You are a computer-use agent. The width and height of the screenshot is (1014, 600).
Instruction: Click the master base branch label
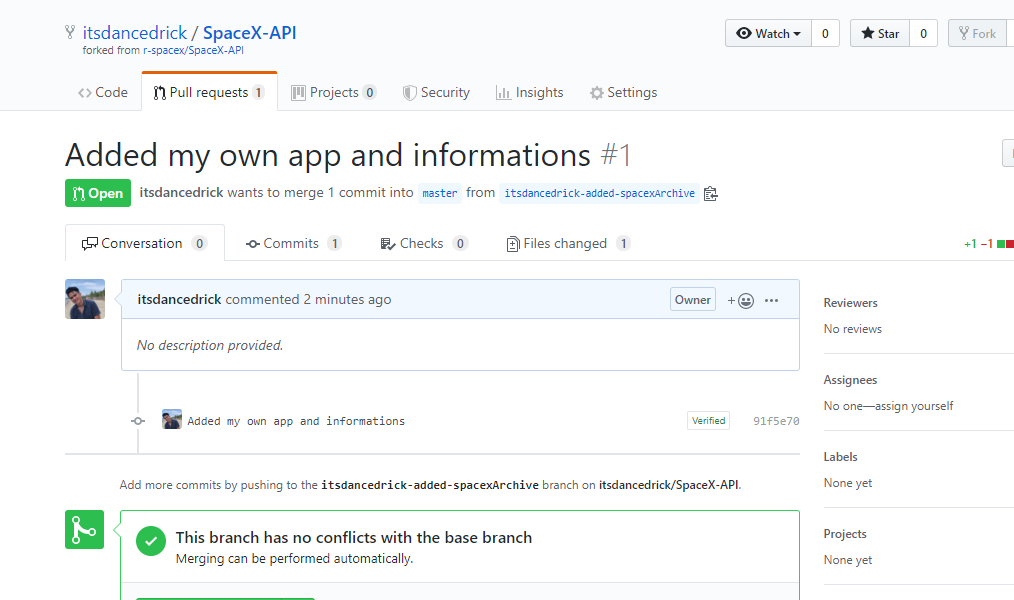(440, 193)
